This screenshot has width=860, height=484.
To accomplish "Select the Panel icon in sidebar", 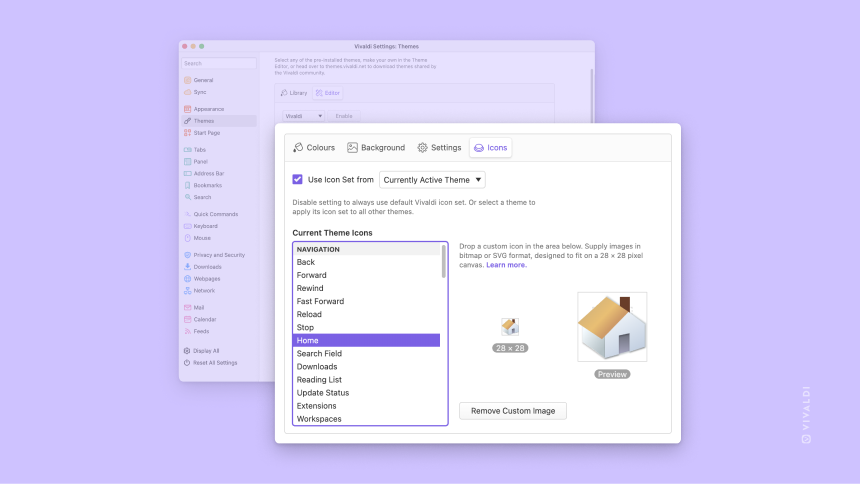I will [188, 162].
